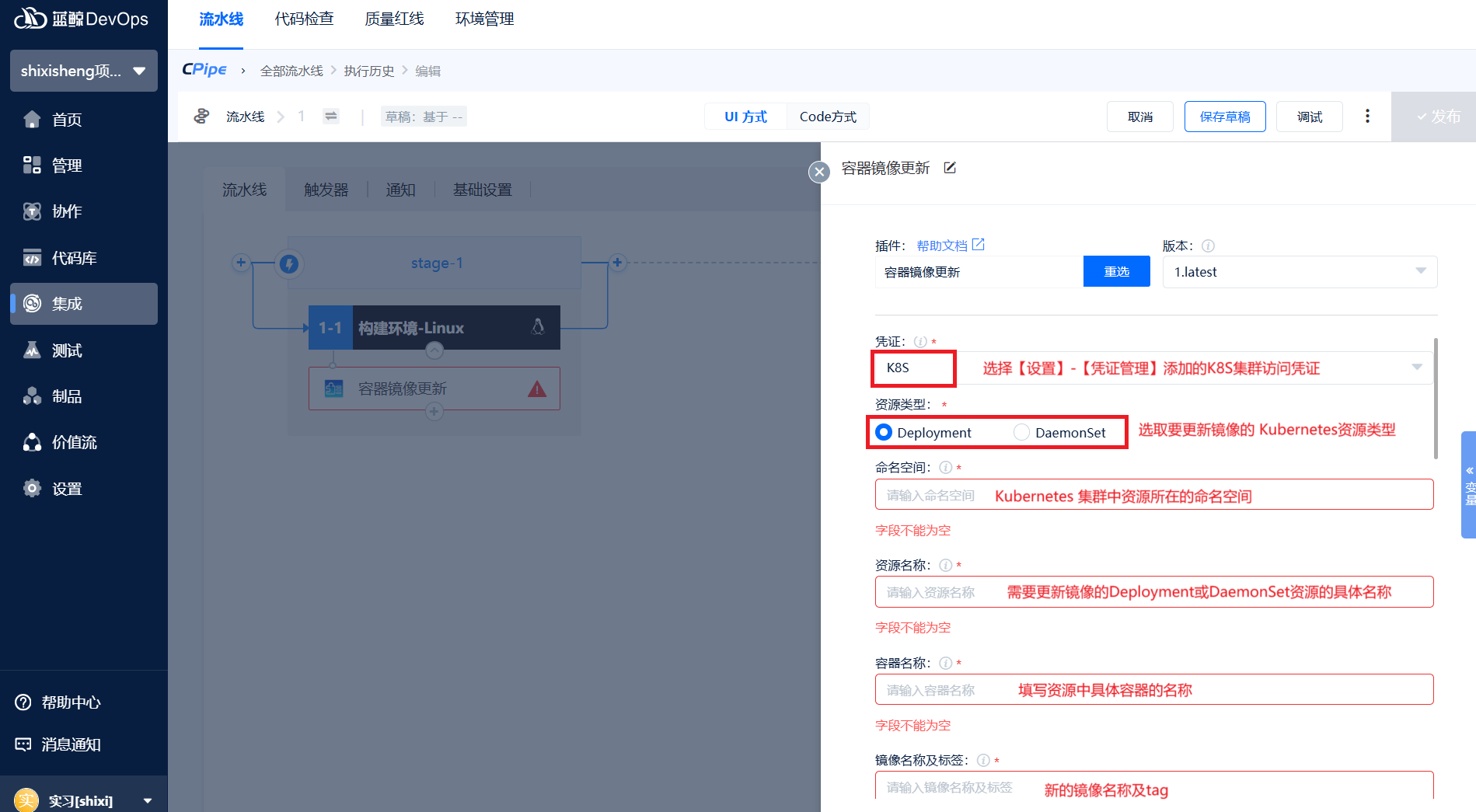Screen dimensions: 1476x812
Task: Open the 代码检查 top menu tab
Action: click(x=304, y=19)
